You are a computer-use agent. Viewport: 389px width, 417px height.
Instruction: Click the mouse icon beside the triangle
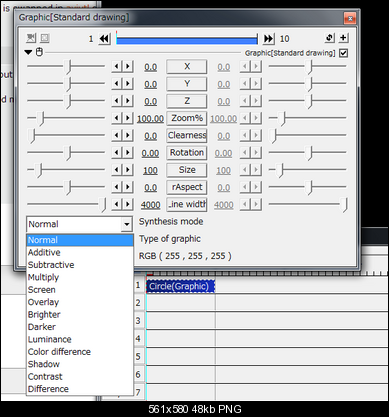[x=39, y=52]
